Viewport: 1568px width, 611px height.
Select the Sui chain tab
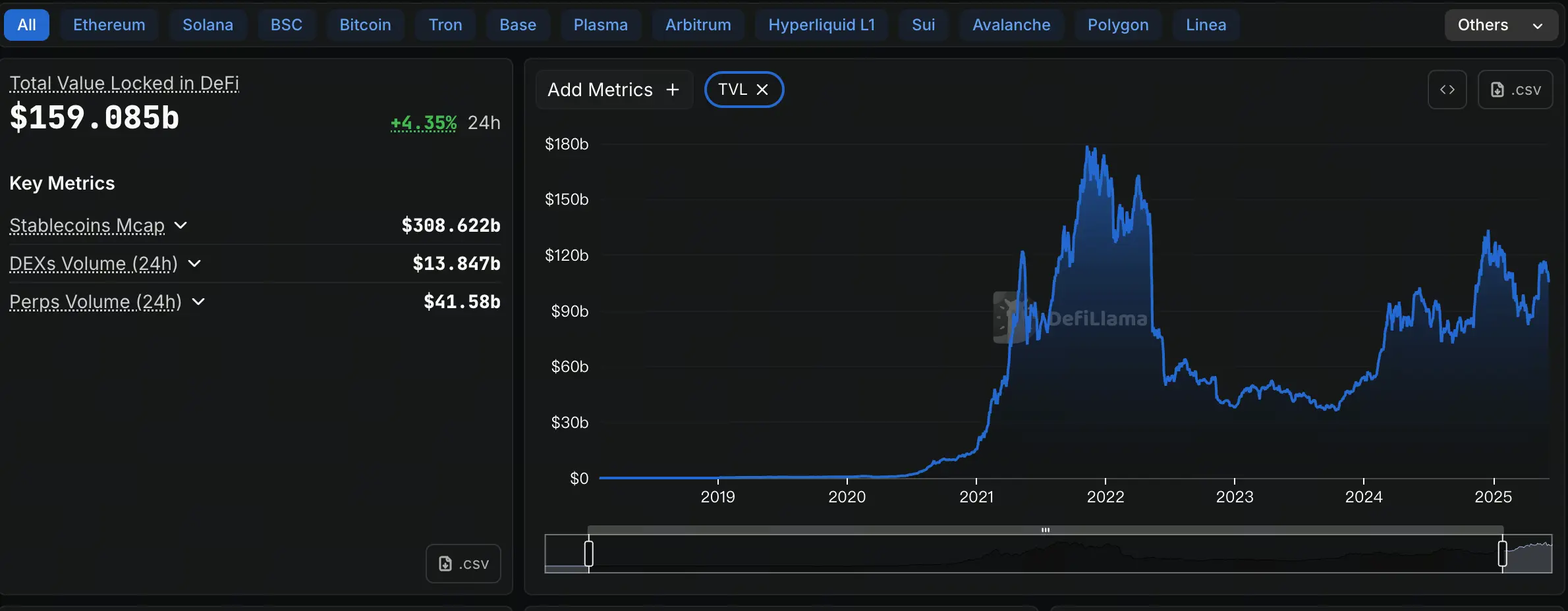[924, 25]
